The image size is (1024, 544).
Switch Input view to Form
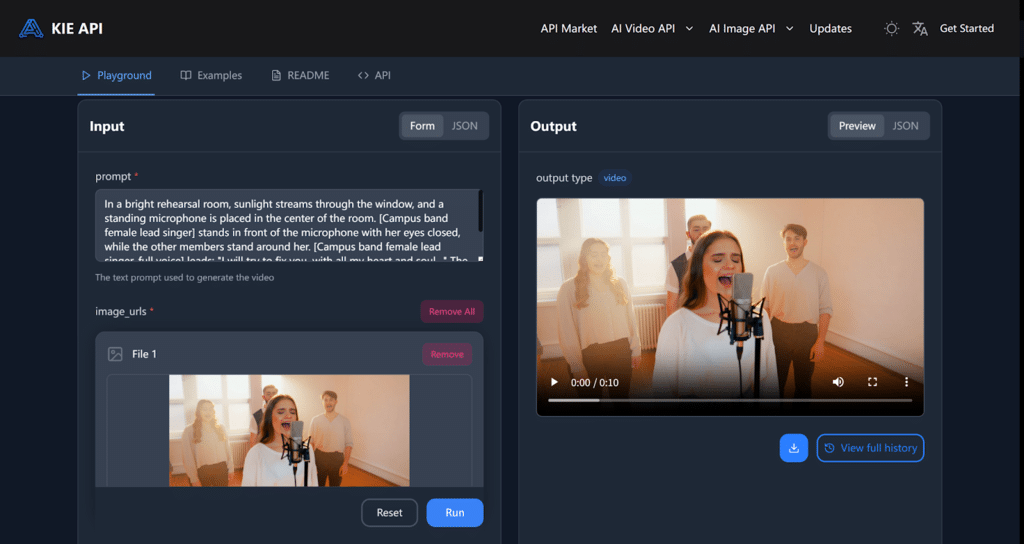(422, 126)
